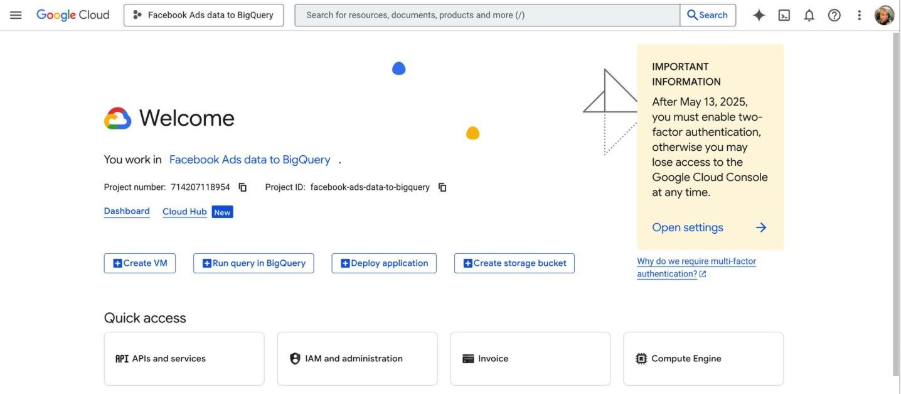Click the Search button
Screen dimensions: 901x394
coord(707,16)
